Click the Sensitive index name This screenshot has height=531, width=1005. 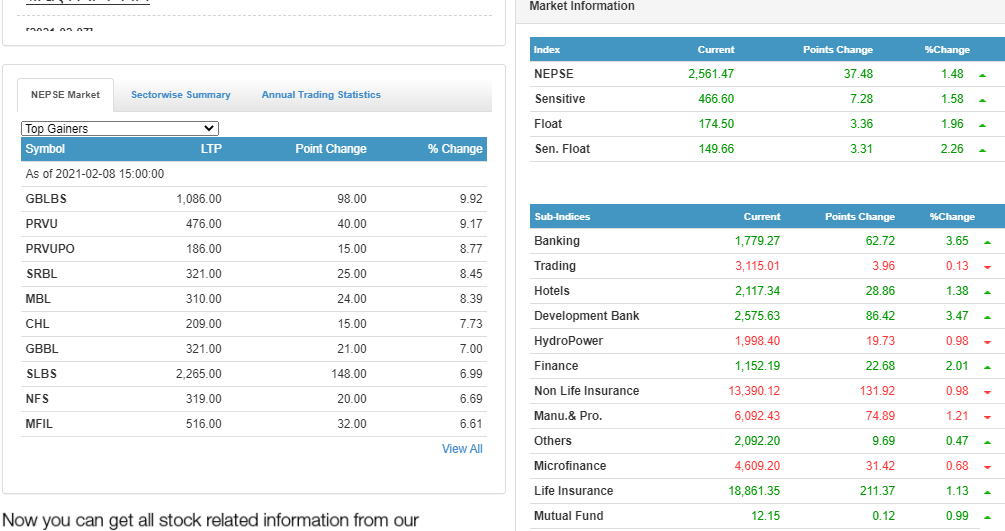tap(560, 99)
